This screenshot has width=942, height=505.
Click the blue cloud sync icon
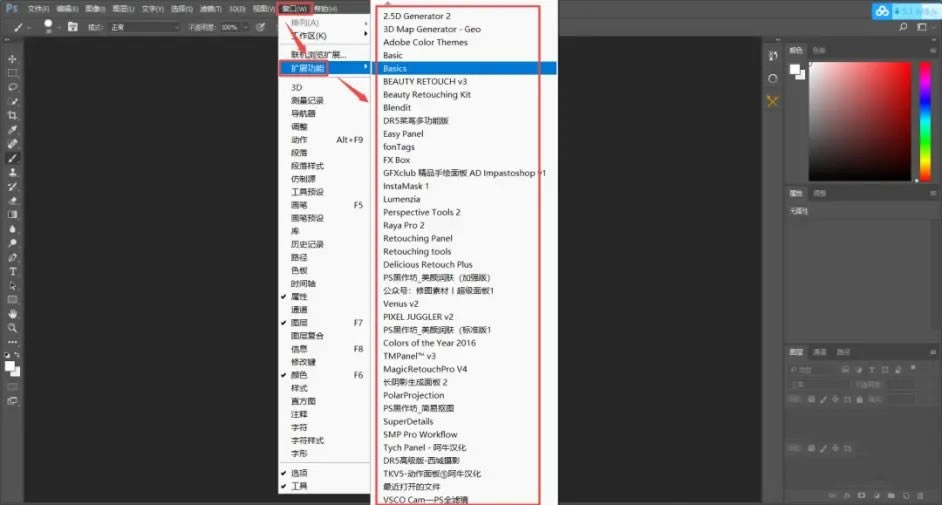[881, 11]
